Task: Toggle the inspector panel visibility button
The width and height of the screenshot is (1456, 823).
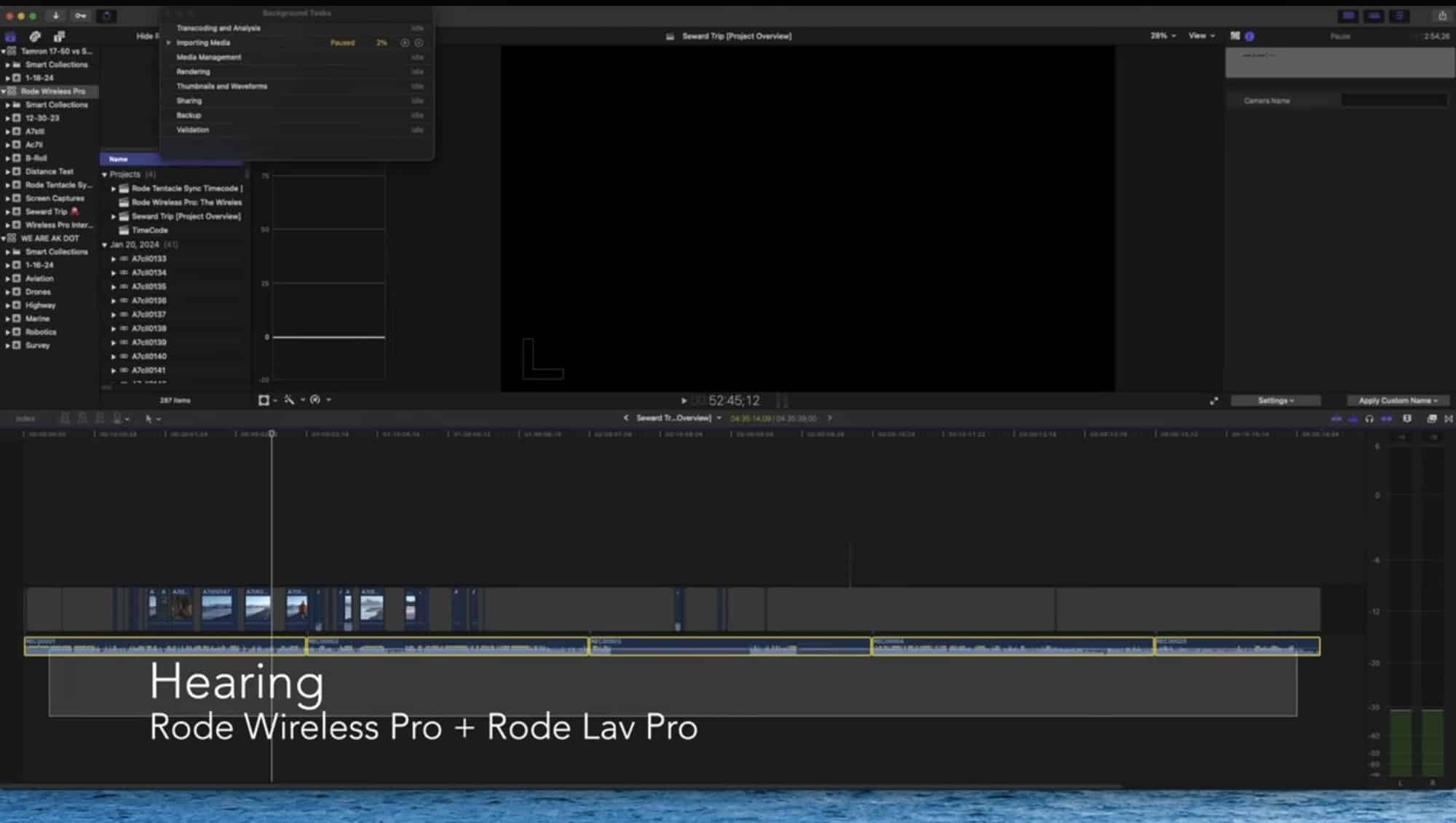Action: tap(1399, 15)
